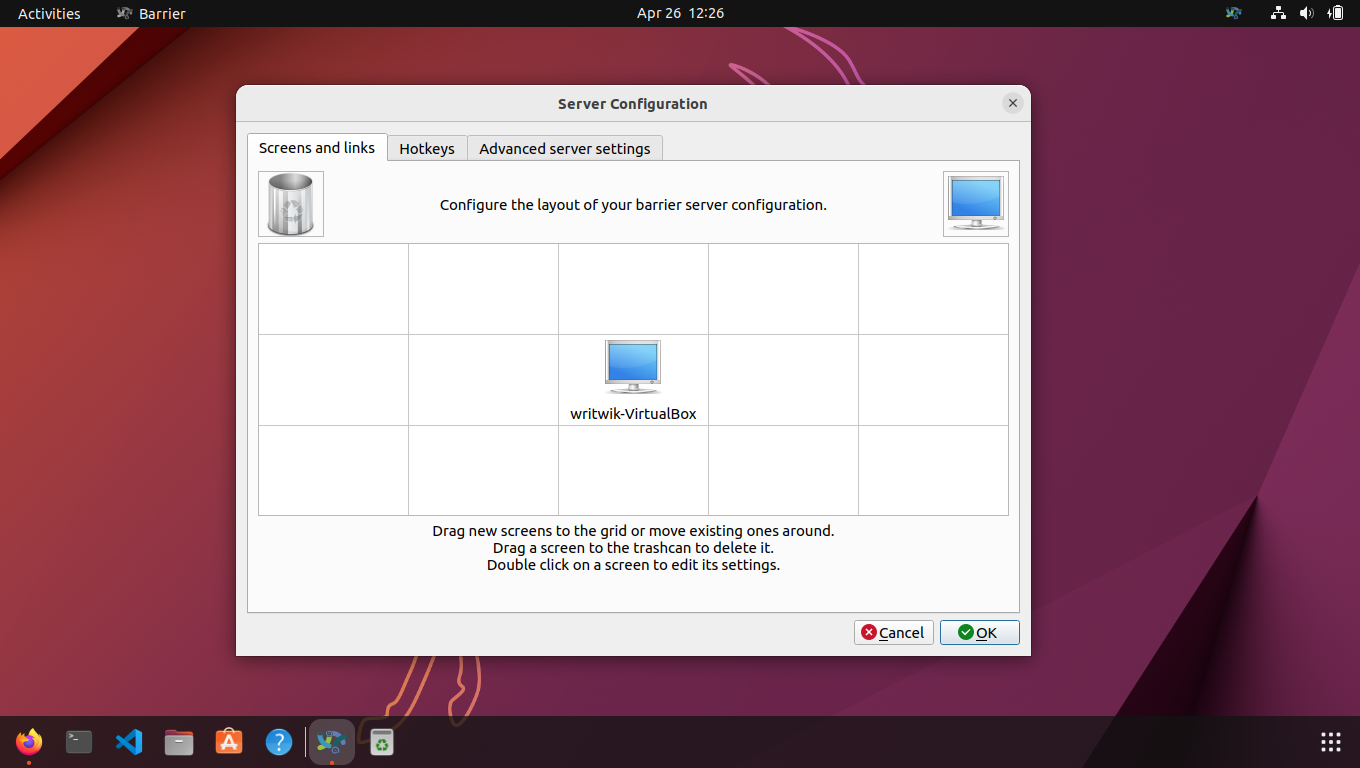The image size is (1360, 768).
Task: Click the trashcan icon for deleting screens
Action: (290, 203)
